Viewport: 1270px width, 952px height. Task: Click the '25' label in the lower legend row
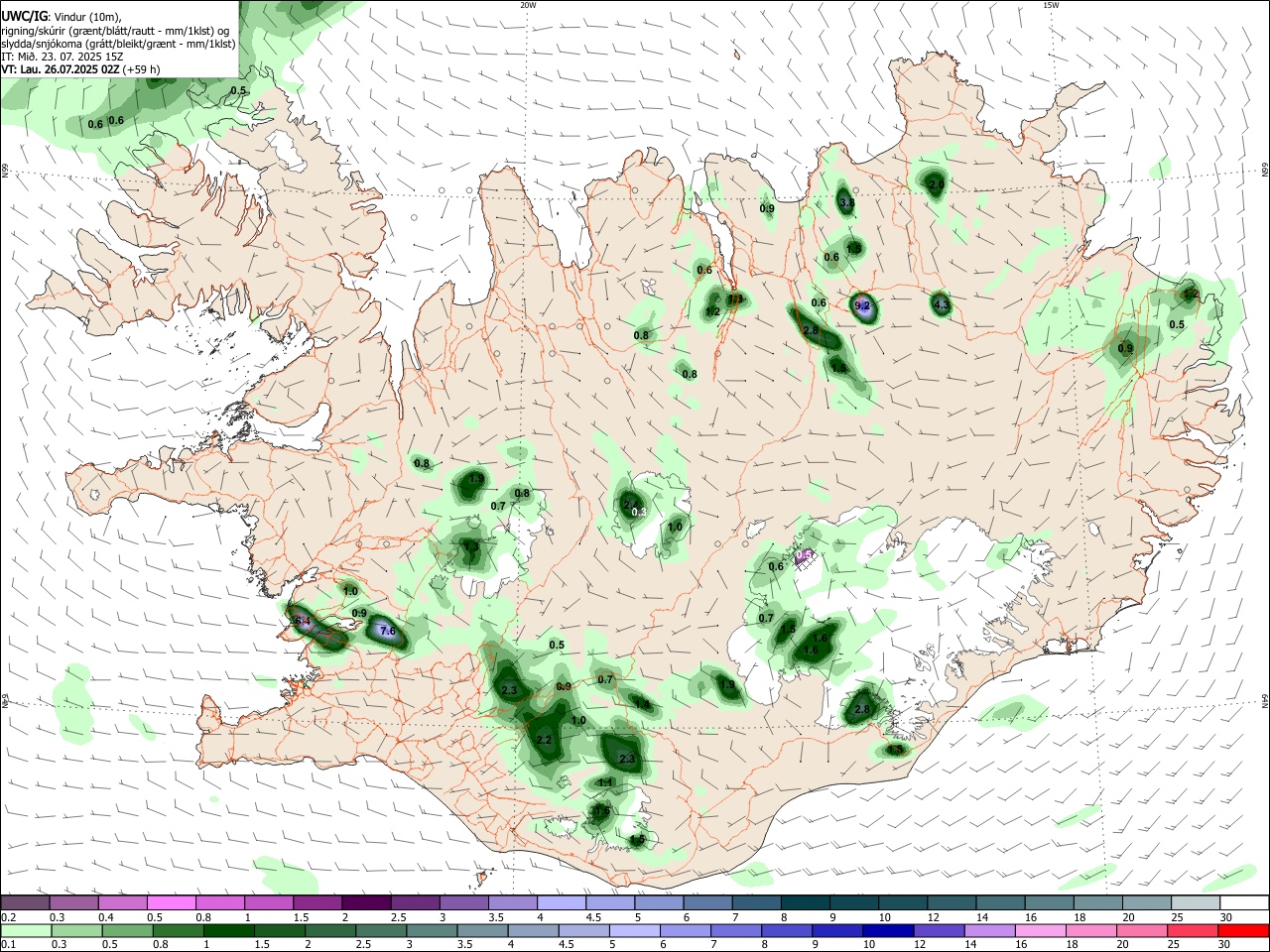[x=1175, y=945]
